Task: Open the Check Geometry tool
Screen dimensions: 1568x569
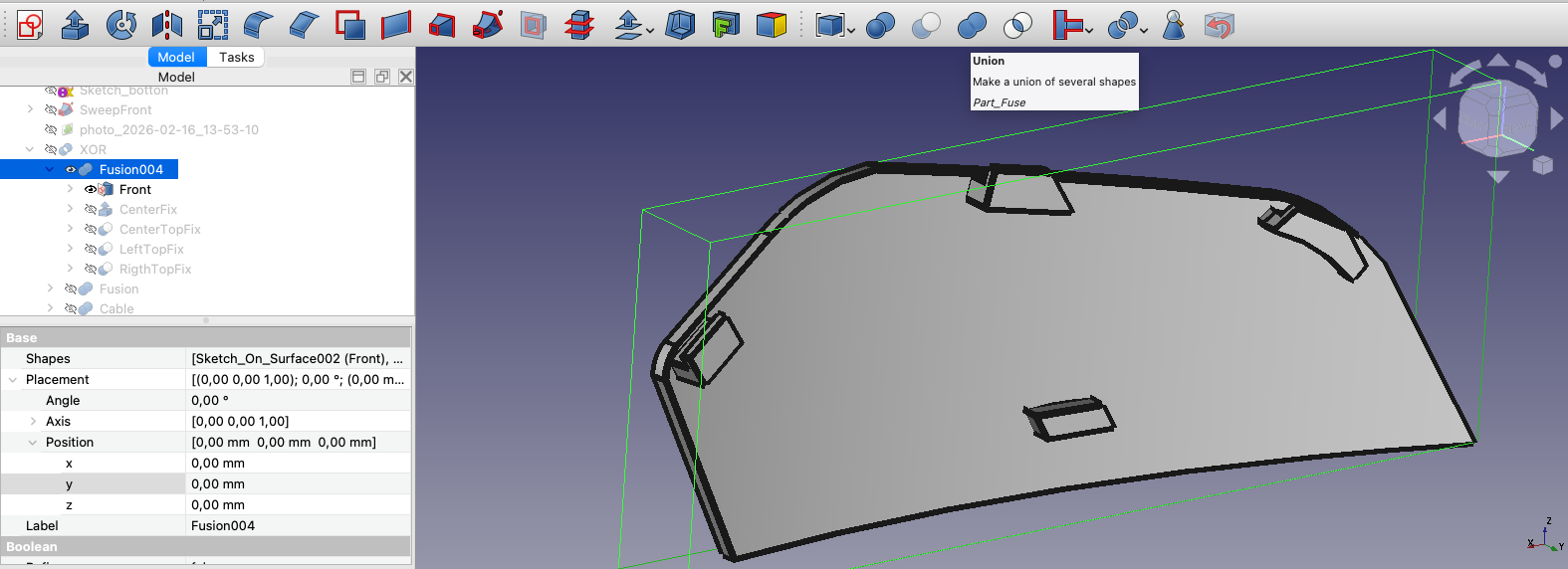Action: coord(1174,25)
